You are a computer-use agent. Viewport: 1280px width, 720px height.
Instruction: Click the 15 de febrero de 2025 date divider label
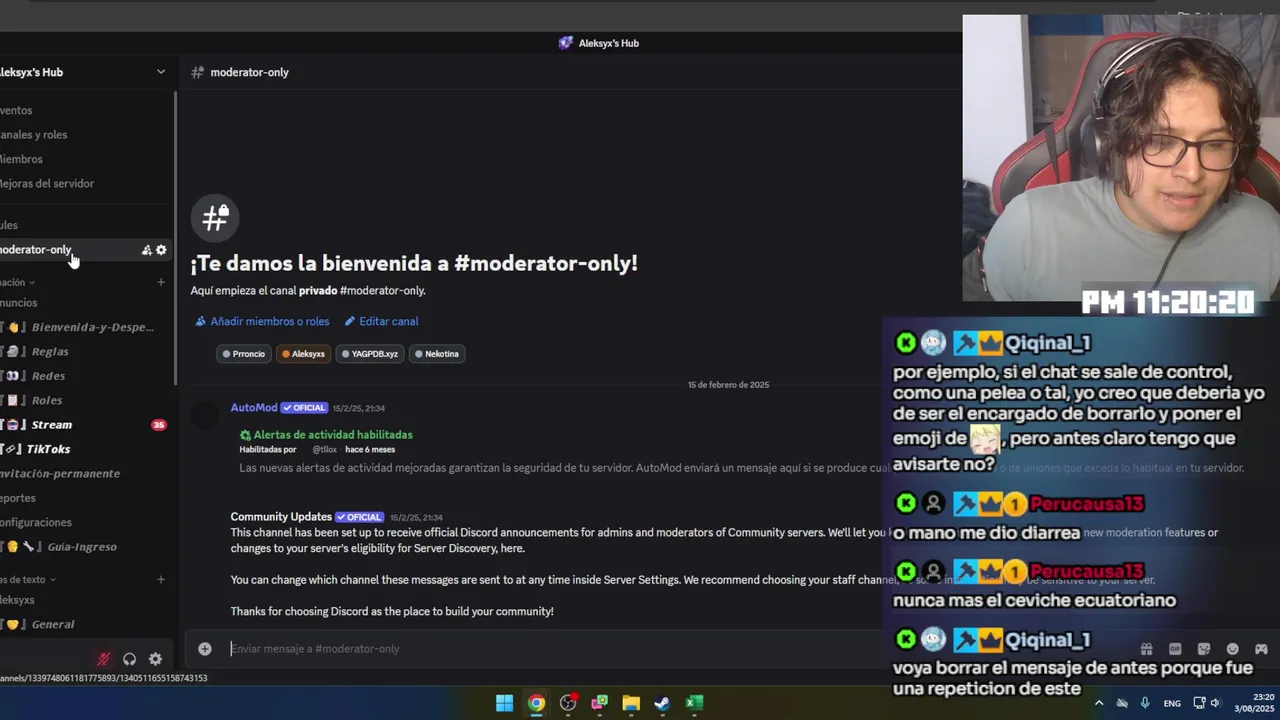point(728,385)
